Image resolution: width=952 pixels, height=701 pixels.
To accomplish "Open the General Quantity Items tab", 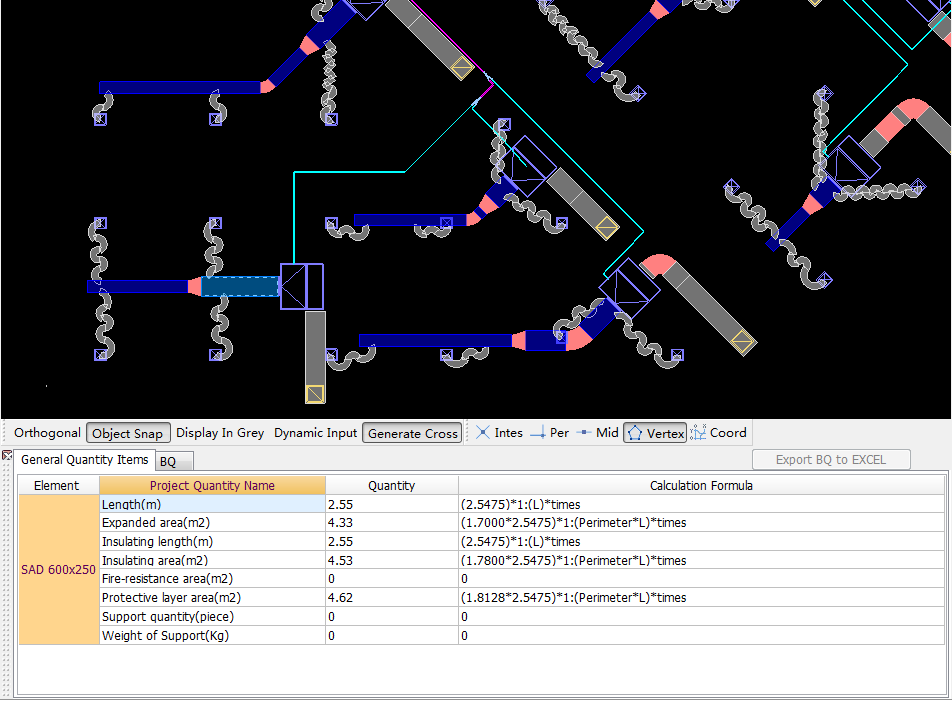I will [x=85, y=460].
